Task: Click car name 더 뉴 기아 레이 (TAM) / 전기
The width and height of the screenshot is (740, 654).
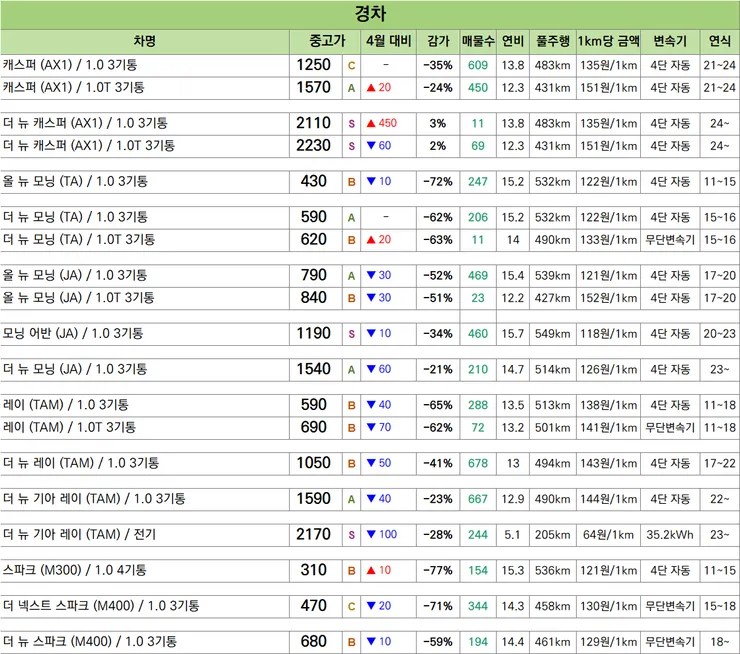Action: (x=79, y=535)
